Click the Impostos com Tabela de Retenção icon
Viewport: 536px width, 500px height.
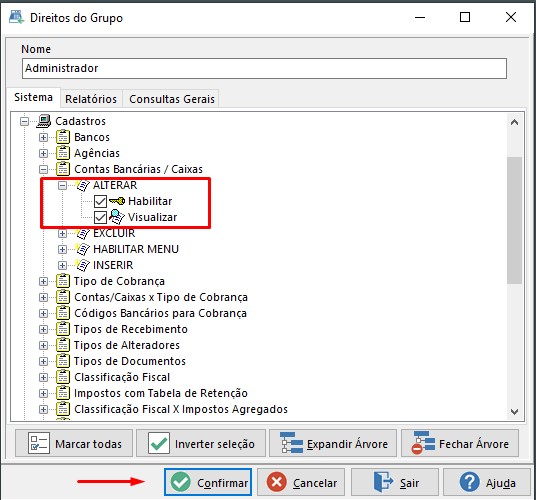[63, 393]
